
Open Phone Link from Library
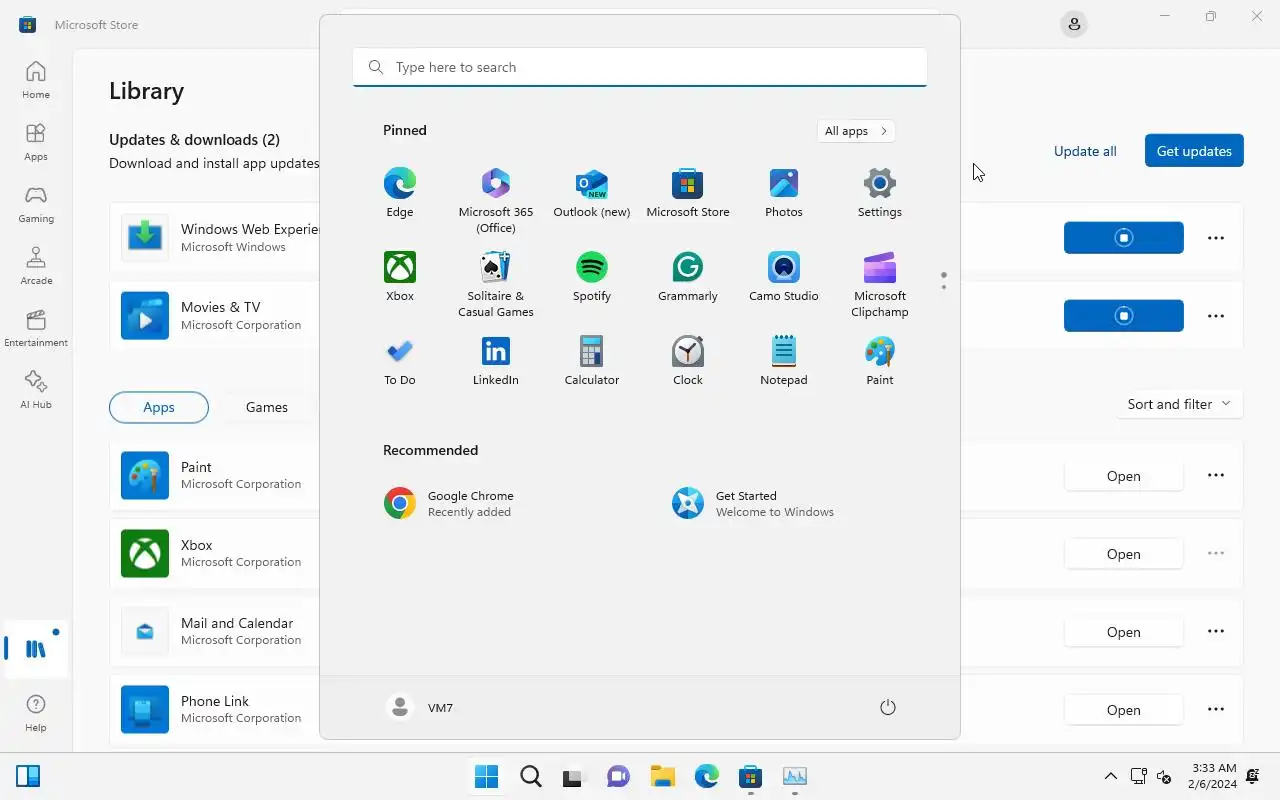[x=1124, y=710]
